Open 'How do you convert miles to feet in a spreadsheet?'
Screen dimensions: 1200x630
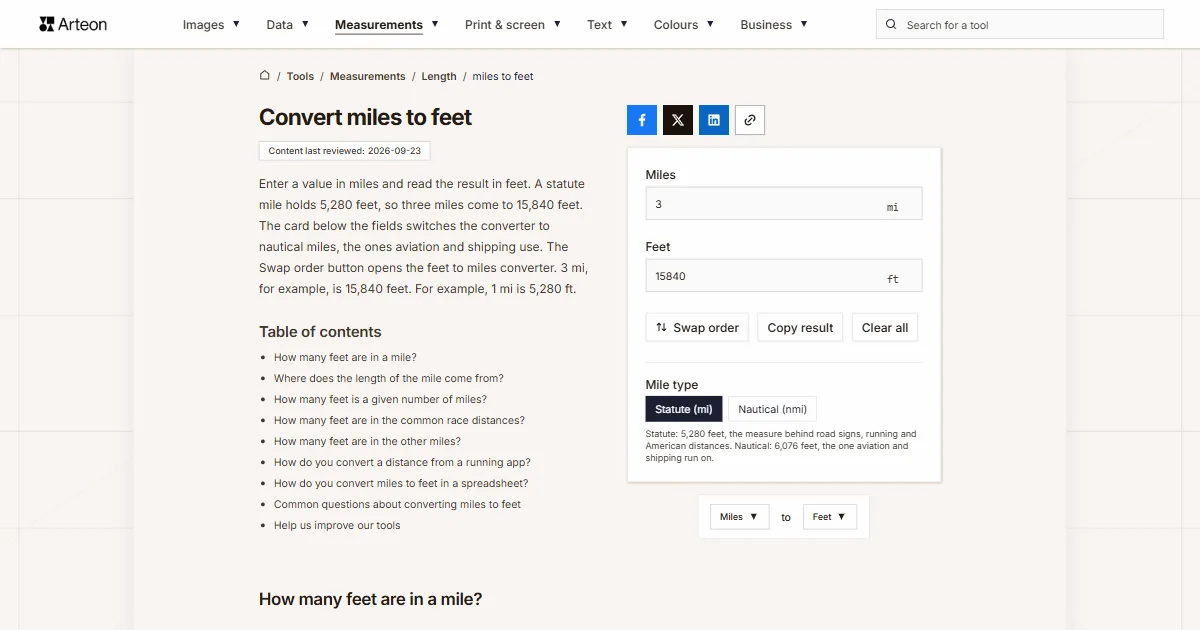tap(401, 483)
